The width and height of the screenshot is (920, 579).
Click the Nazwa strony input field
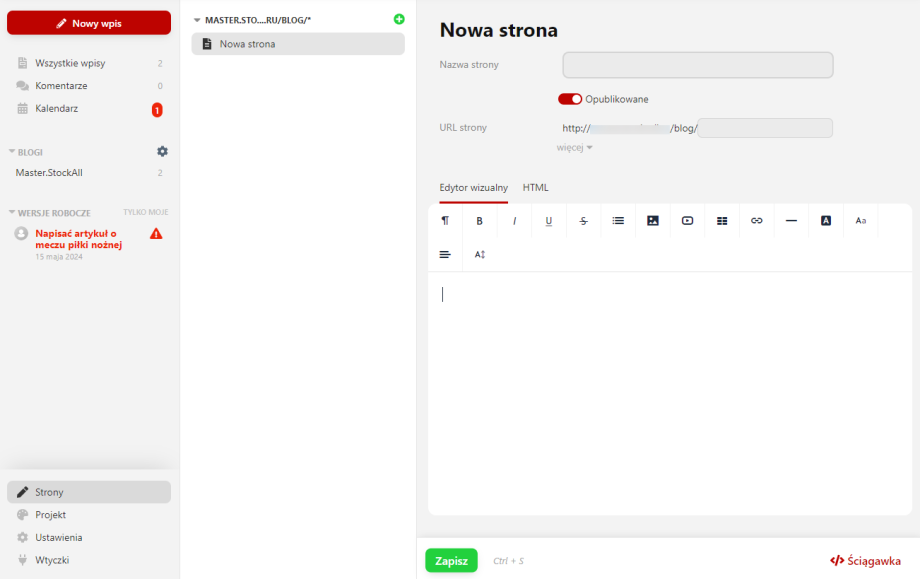click(x=697, y=65)
